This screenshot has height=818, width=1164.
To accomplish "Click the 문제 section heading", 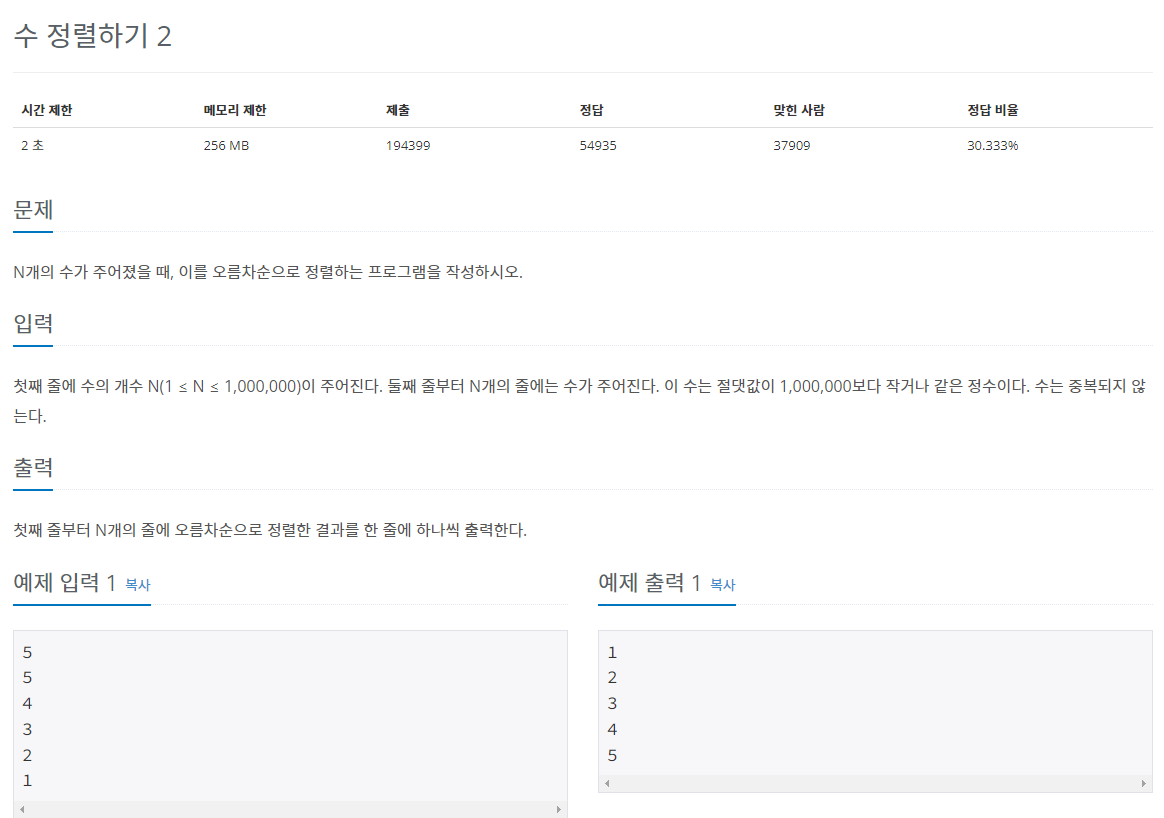I will 32,211.
